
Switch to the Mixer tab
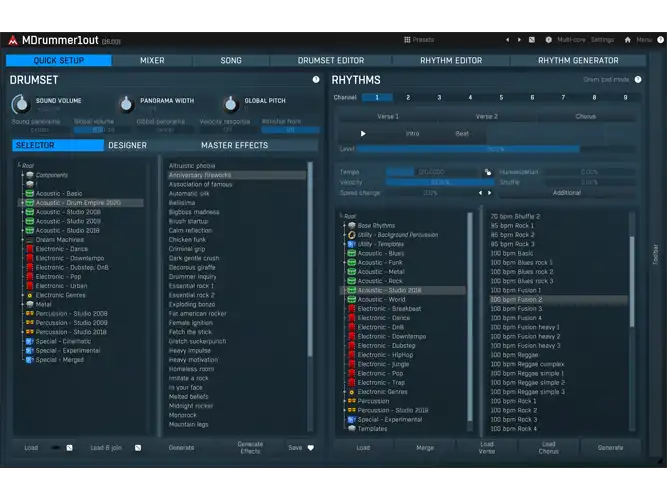pyautogui.click(x=152, y=60)
